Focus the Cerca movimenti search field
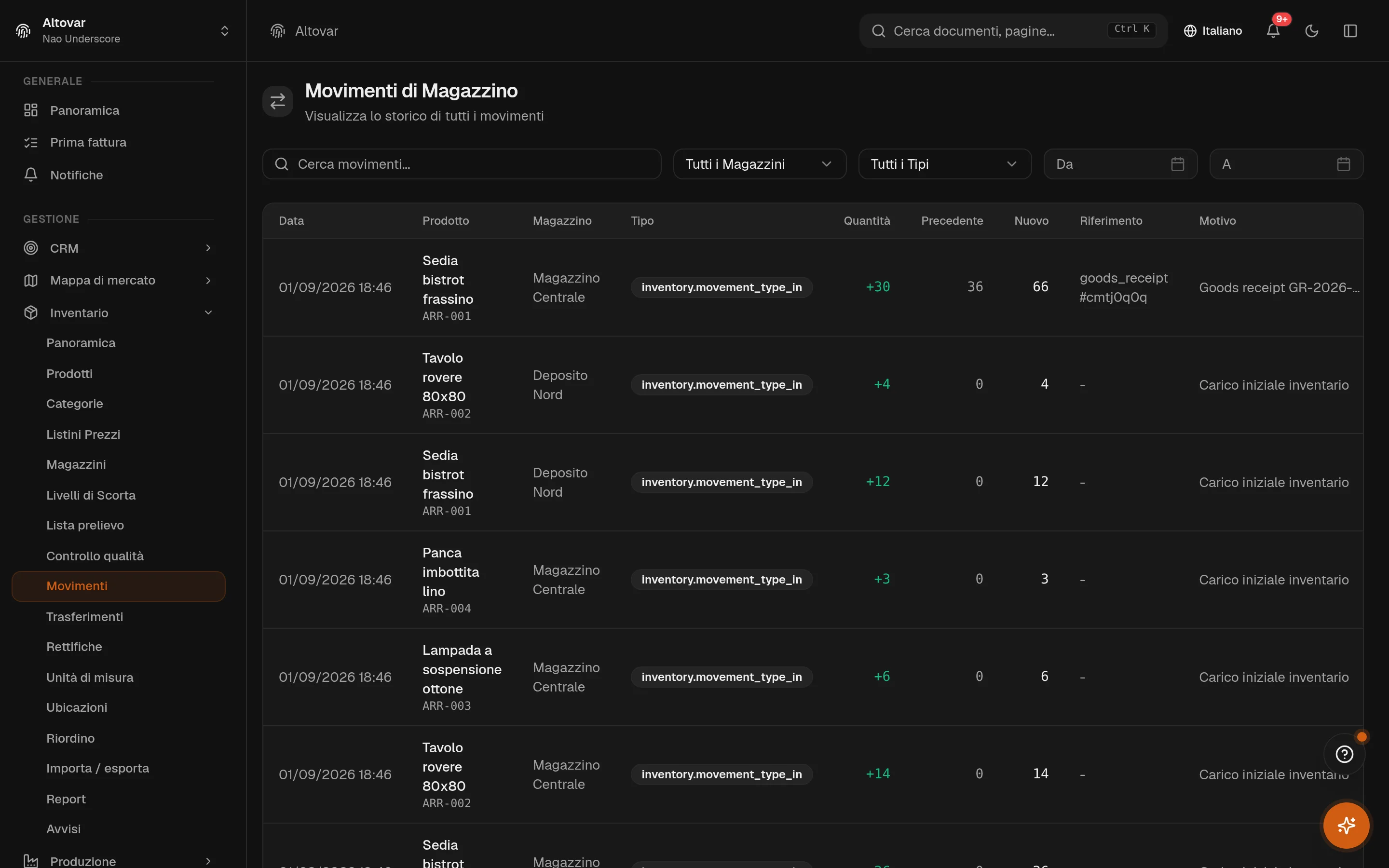The width and height of the screenshot is (1389, 868). (462, 164)
